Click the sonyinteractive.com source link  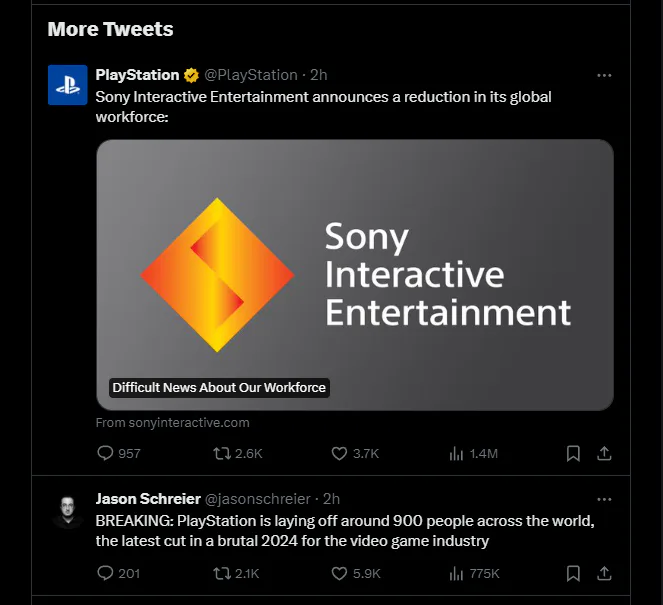(173, 423)
